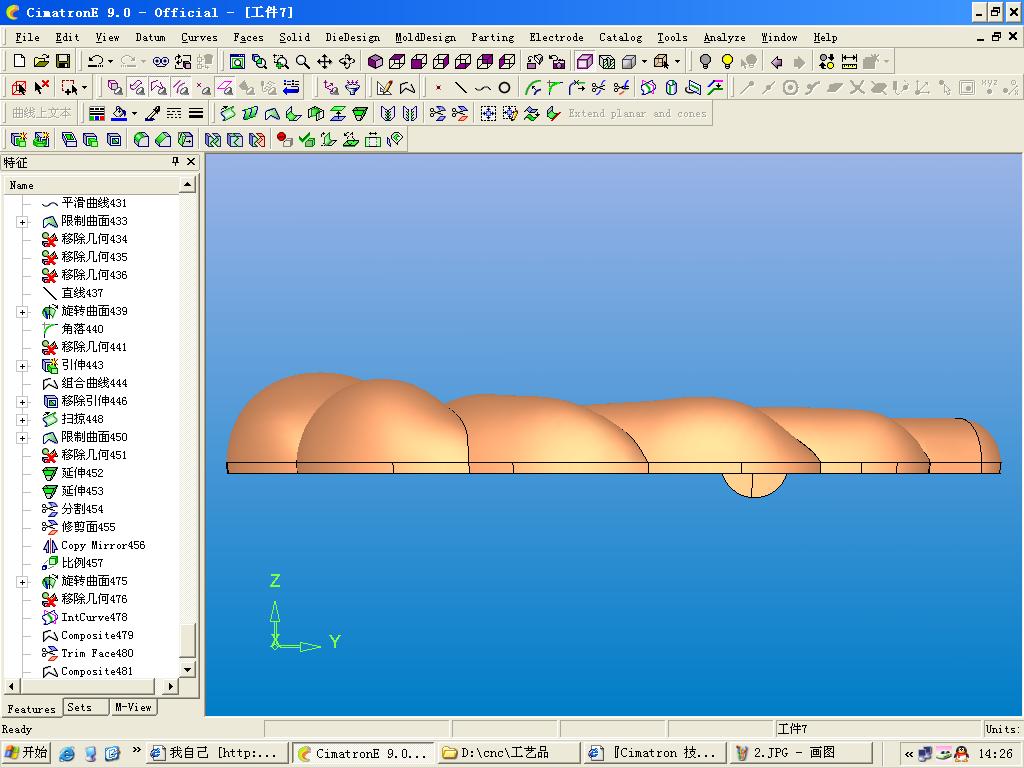Toggle the yellow Show light bulb
1024x768 pixels.
point(727,61)
